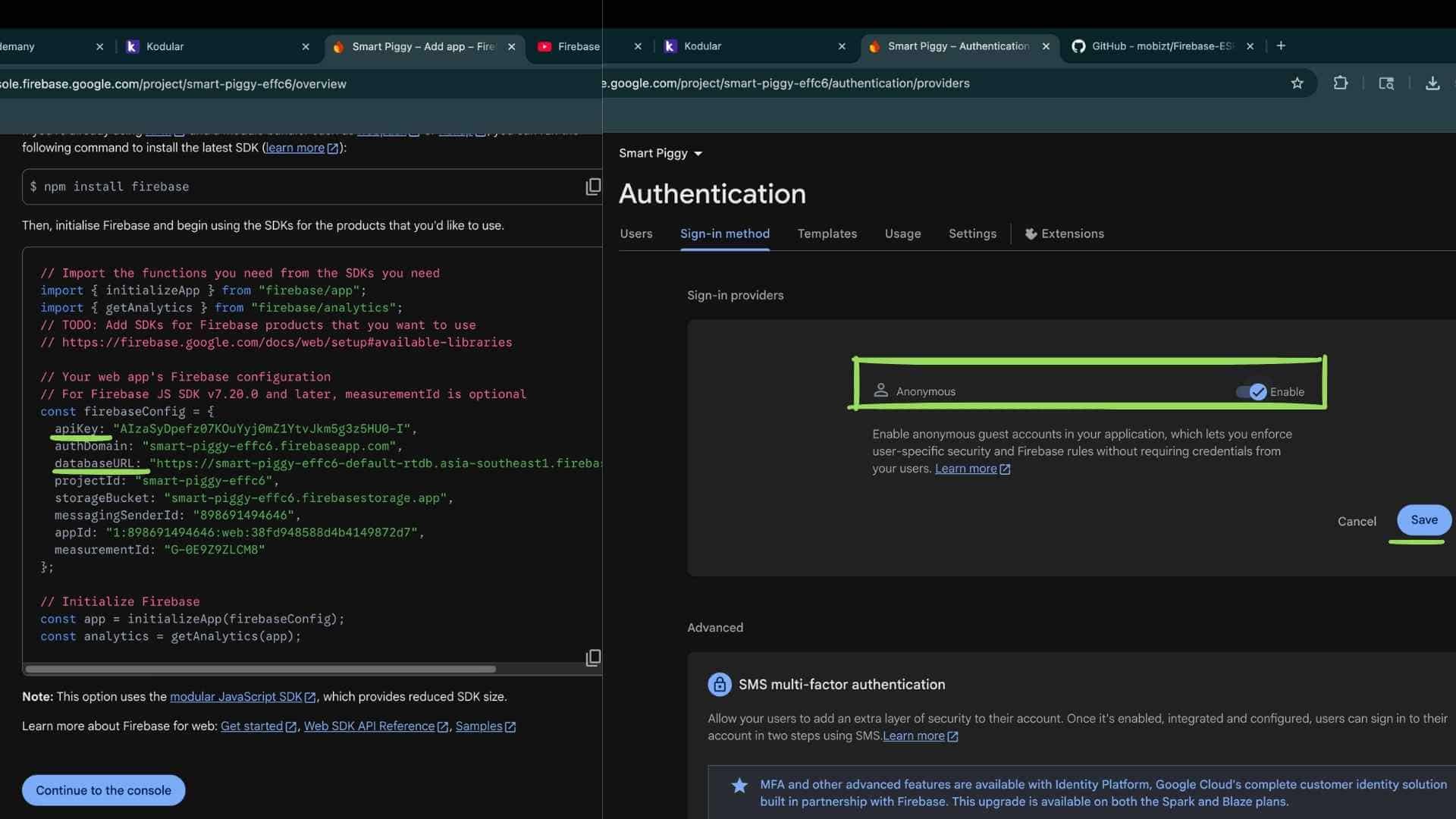Click the projectId value "smart-piggy-effc6"
Screen dimensions: 1456x819
204,481
